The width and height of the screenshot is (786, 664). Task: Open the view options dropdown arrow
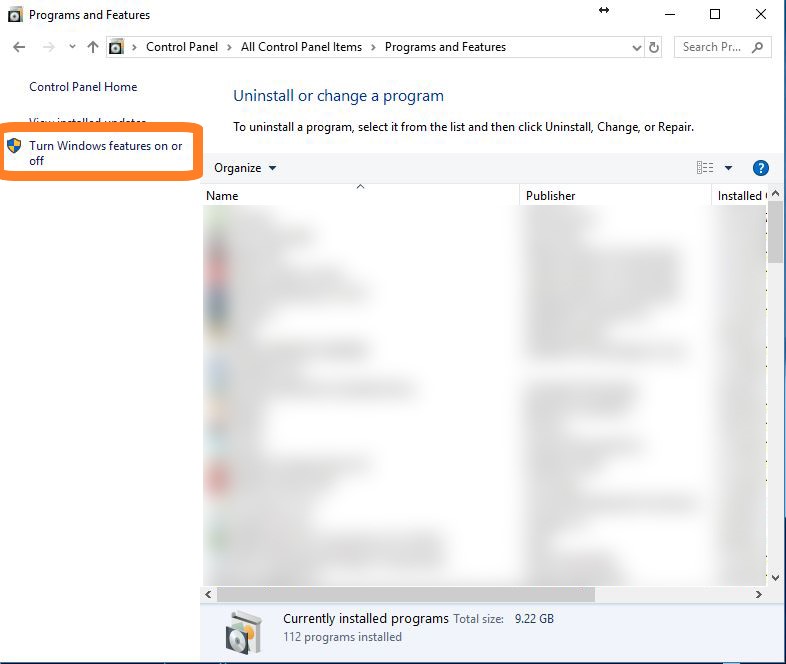[728, 168]
